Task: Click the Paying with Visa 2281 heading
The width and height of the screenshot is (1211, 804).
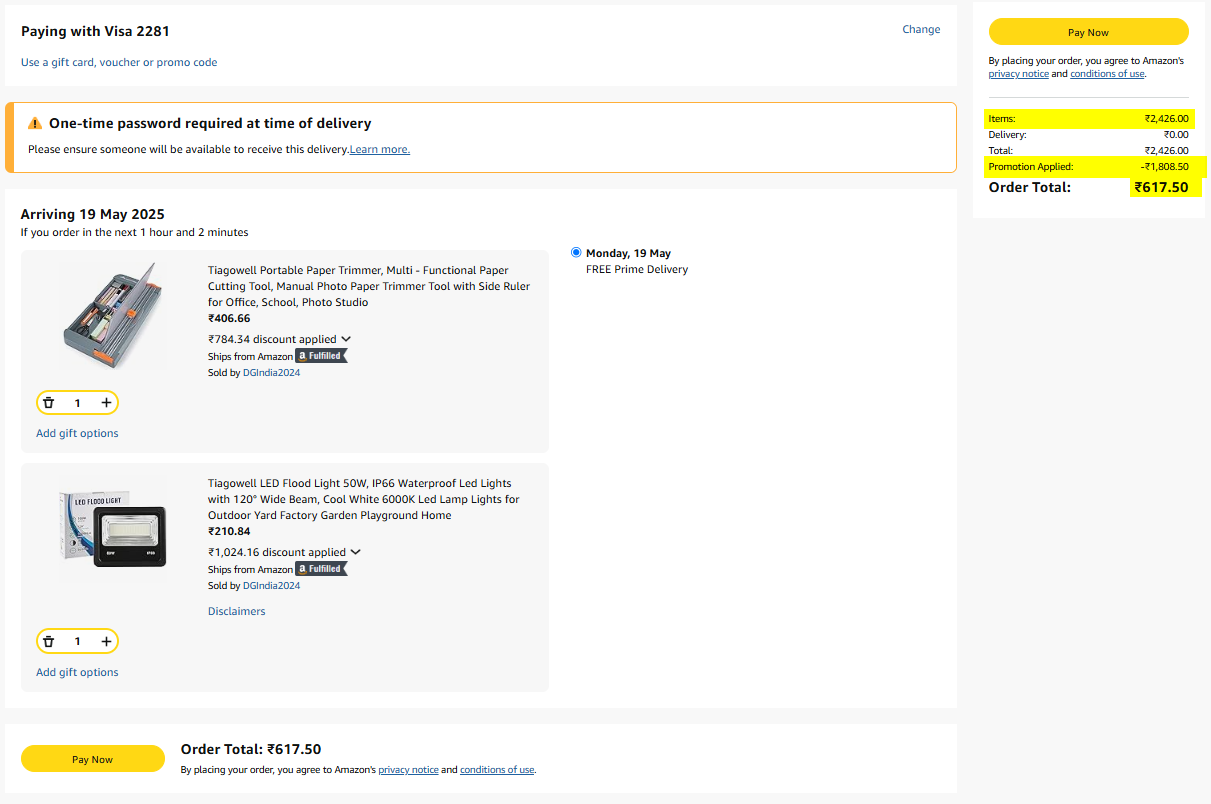Action: point(95,31)
